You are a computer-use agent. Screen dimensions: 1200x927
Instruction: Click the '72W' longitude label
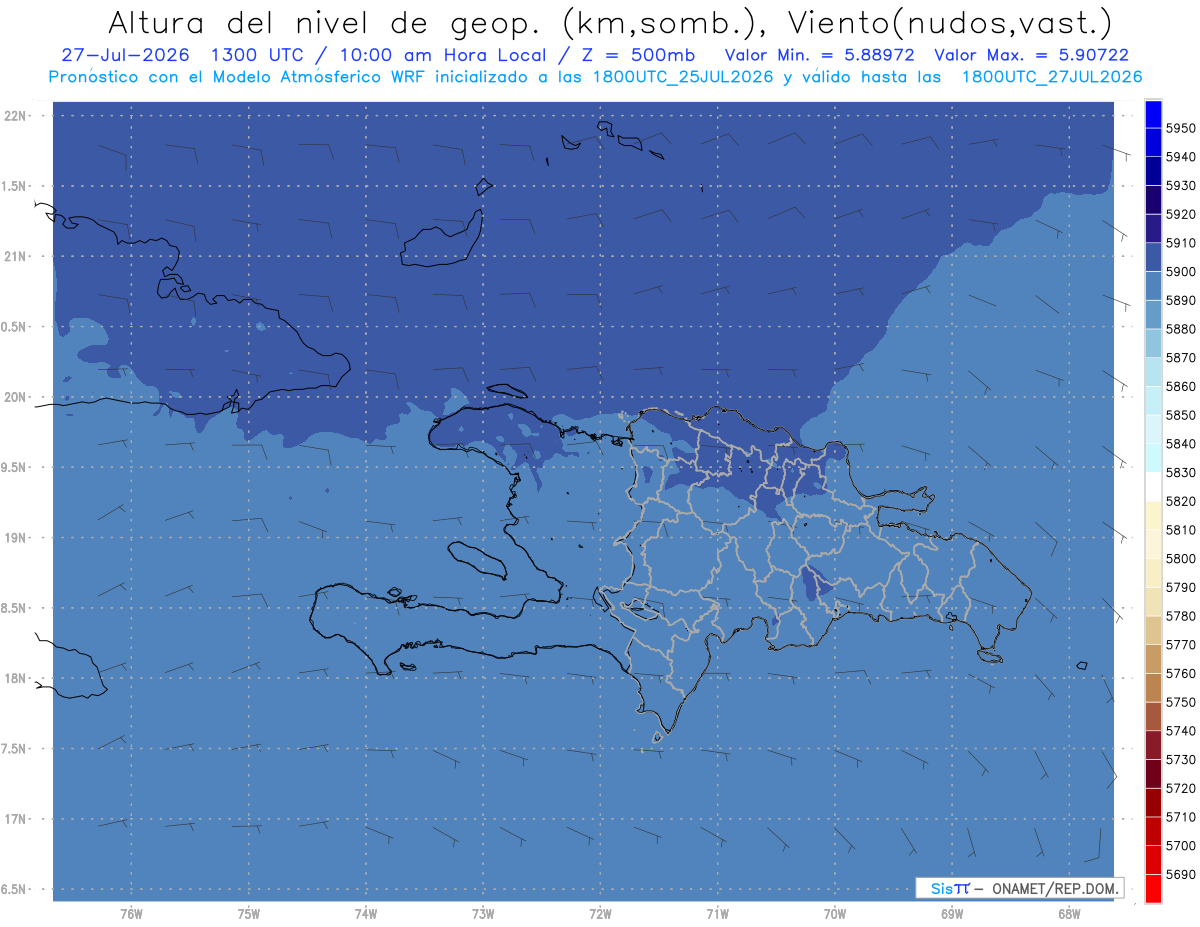click(601, 914)
